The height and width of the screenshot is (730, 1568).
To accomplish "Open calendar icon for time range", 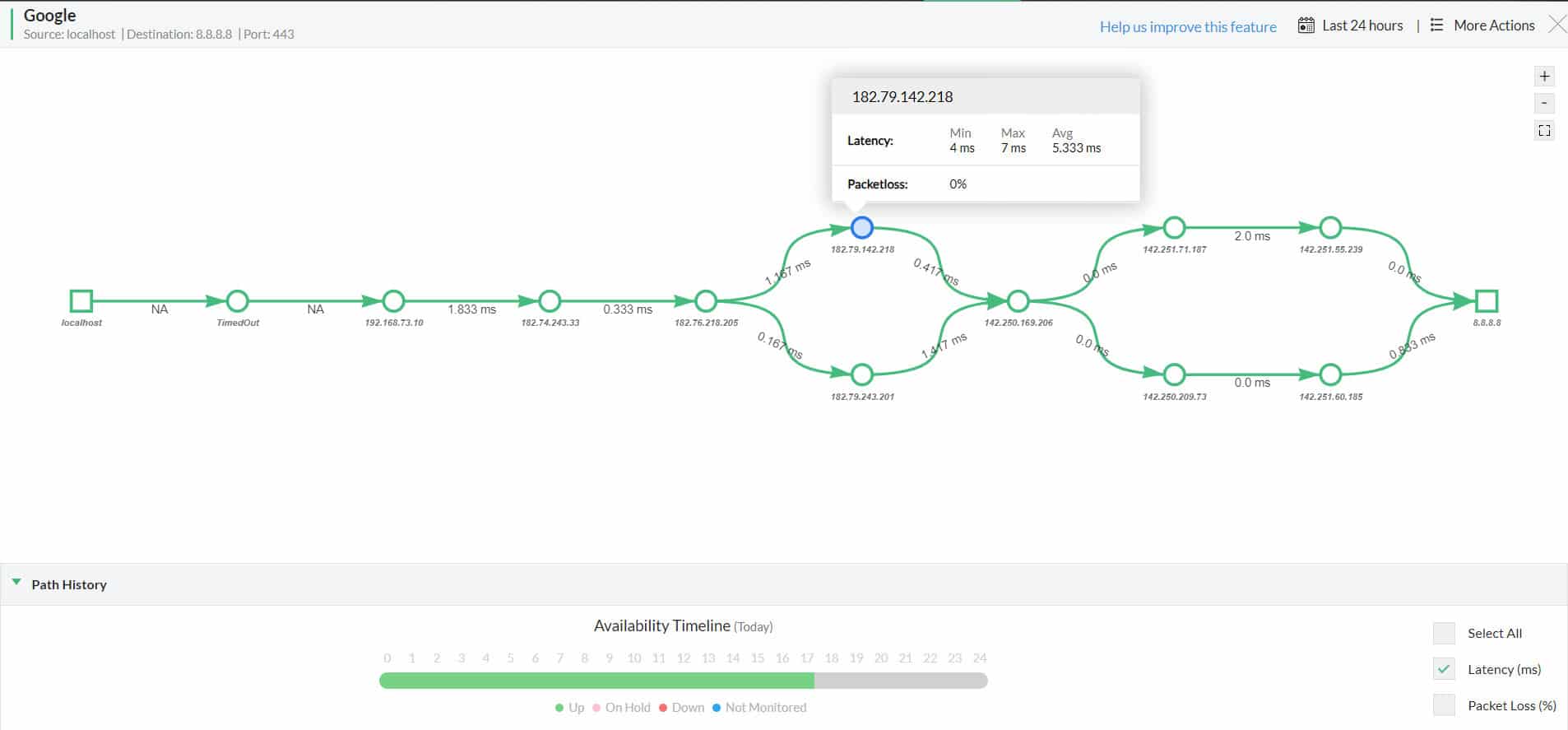I will pos(1306,26).
